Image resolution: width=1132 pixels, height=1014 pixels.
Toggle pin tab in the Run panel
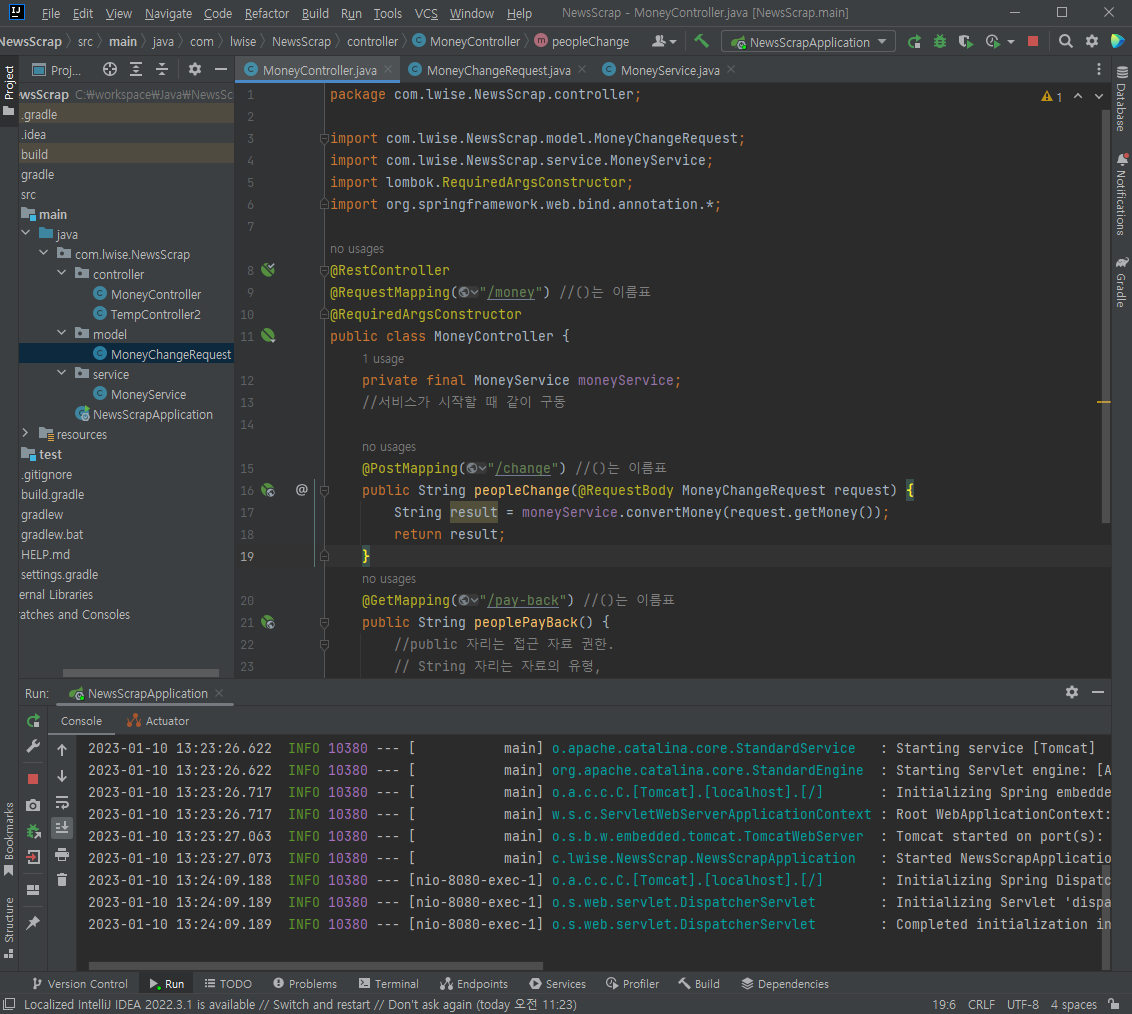click(33, 923)
